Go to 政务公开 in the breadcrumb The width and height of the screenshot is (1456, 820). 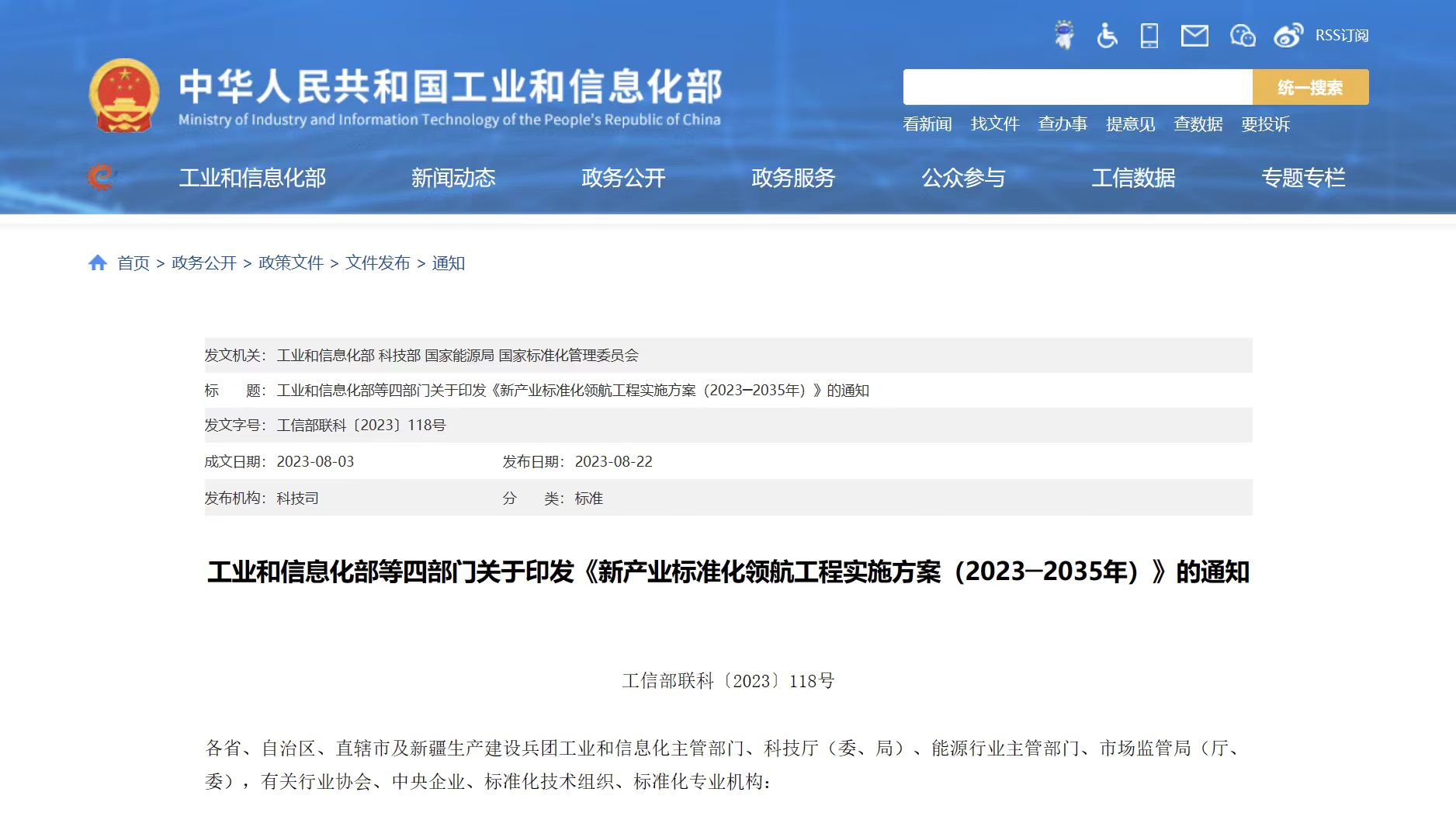pyautogui.click(x=204, y=263)
